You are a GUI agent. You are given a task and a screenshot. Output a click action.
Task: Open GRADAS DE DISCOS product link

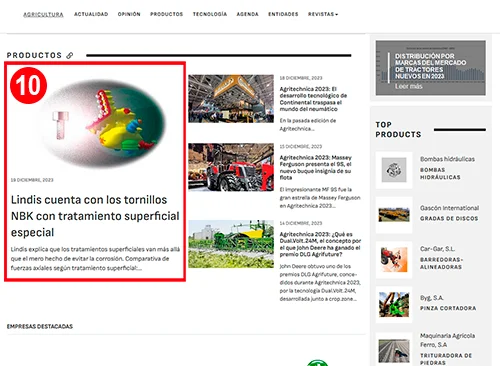(449, 219)
